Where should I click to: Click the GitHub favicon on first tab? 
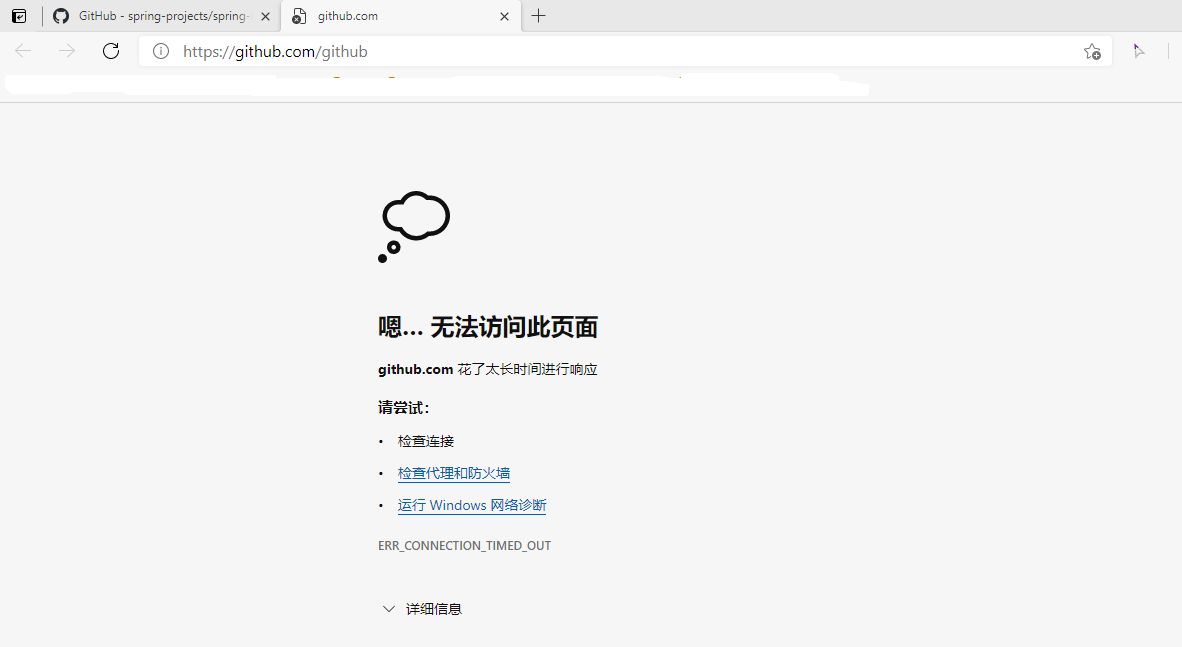click(61, 16)
